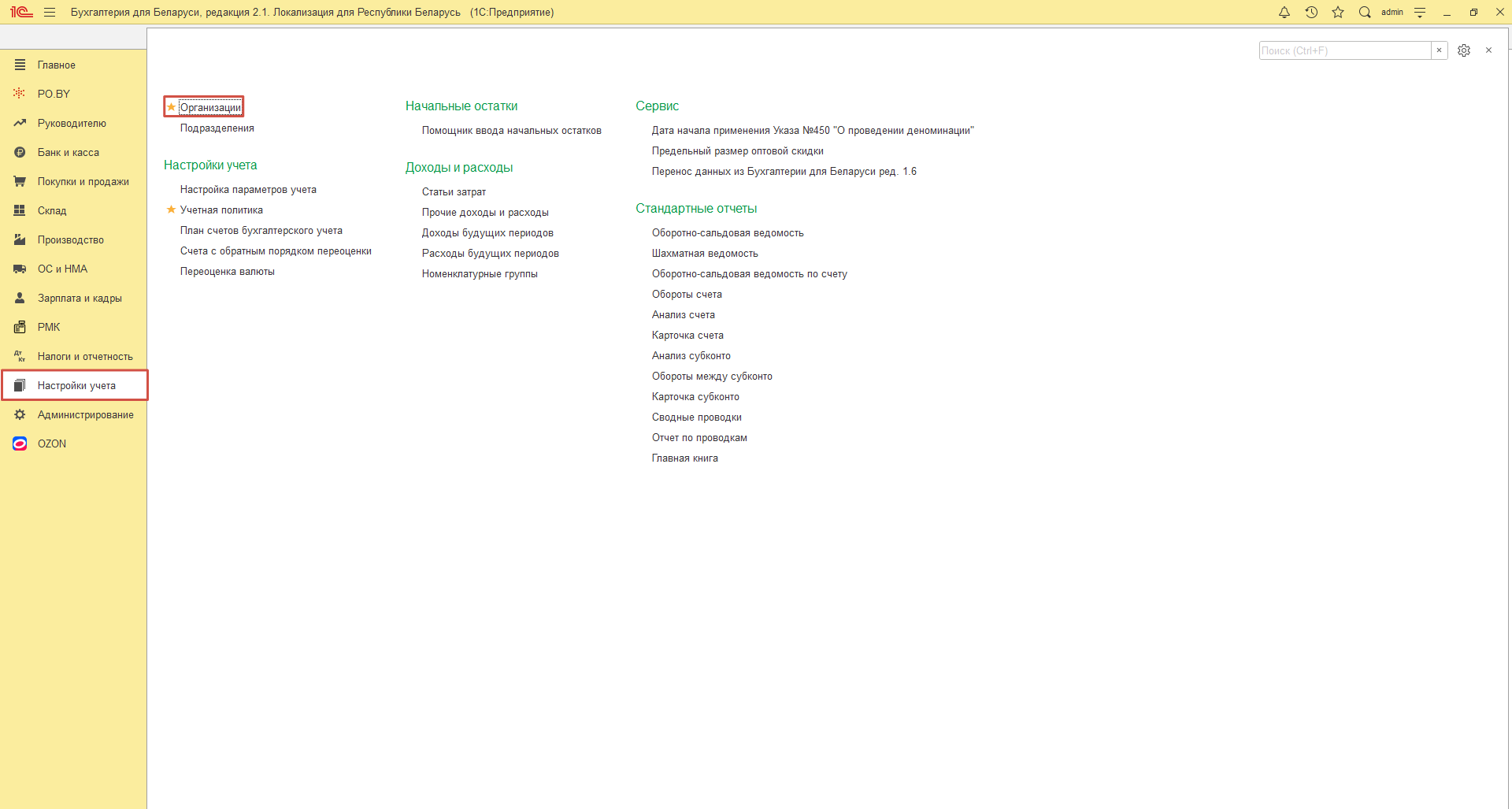1512x809 pixels.
Task: Open Помощник ввода начальных остатков
Action: (512, 130)
